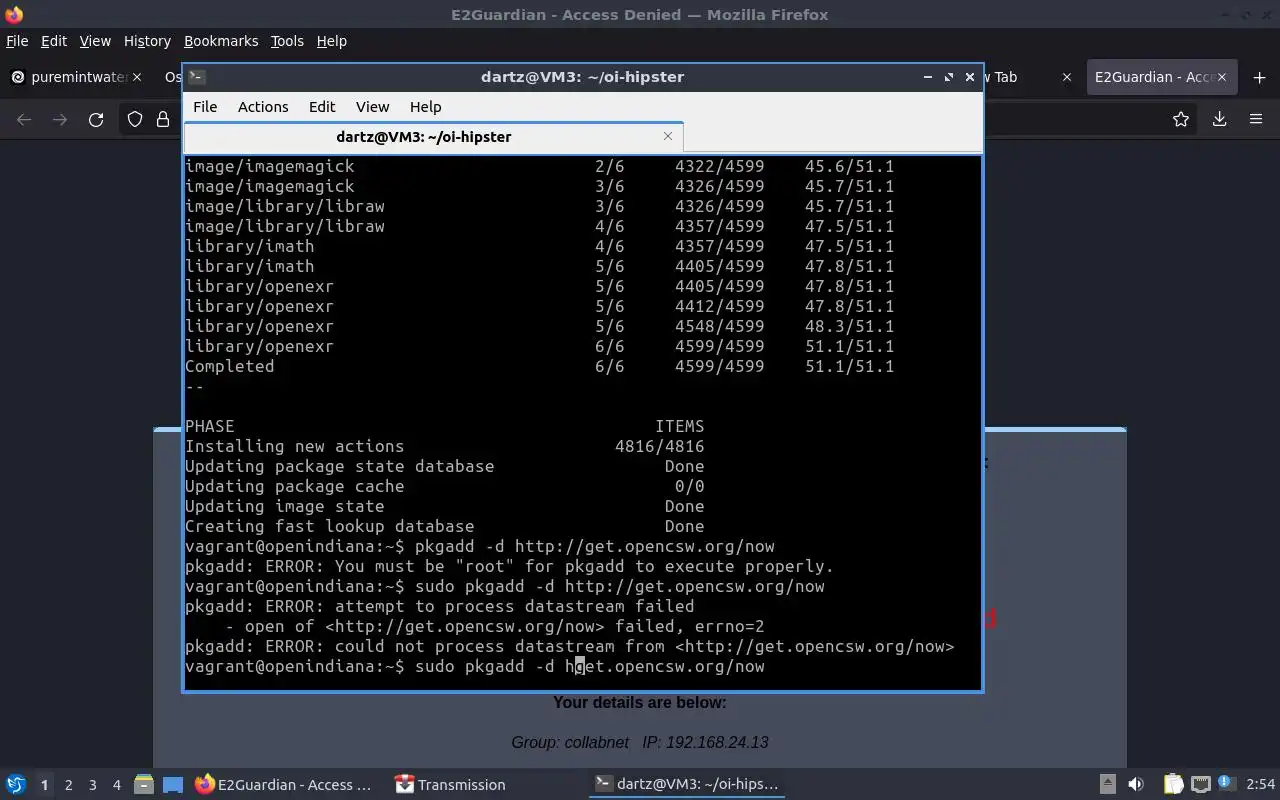
Task: Reload the current Firefox page
Action: click(x=96, y=120)
